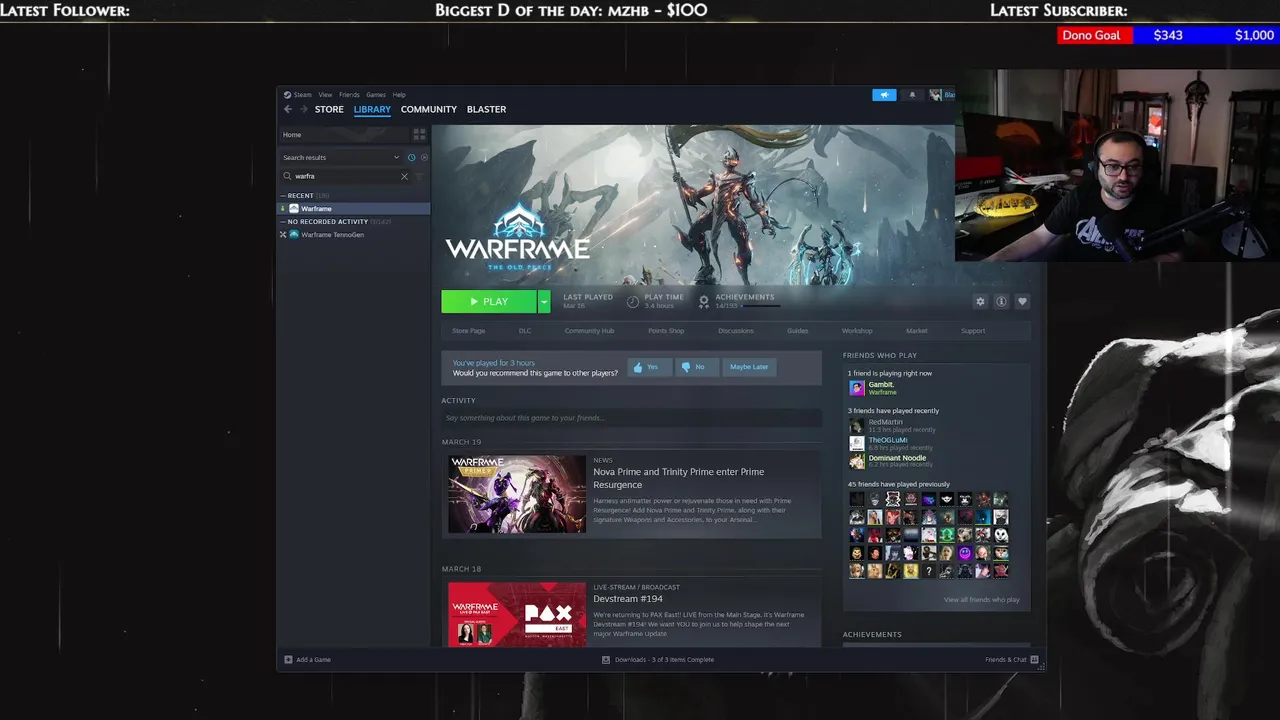
Task: Open Devstream #194 PAX East thumbnail
Action: click(517, 614)
